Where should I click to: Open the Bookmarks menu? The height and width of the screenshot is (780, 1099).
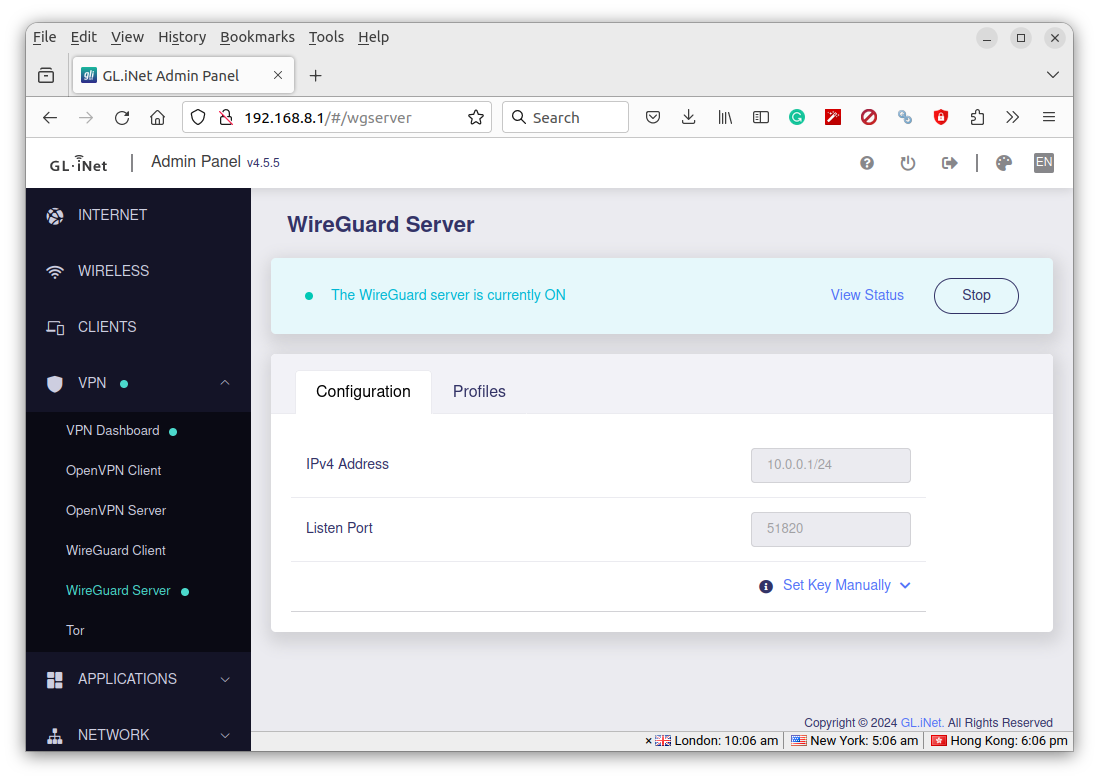tap(257, 37)
